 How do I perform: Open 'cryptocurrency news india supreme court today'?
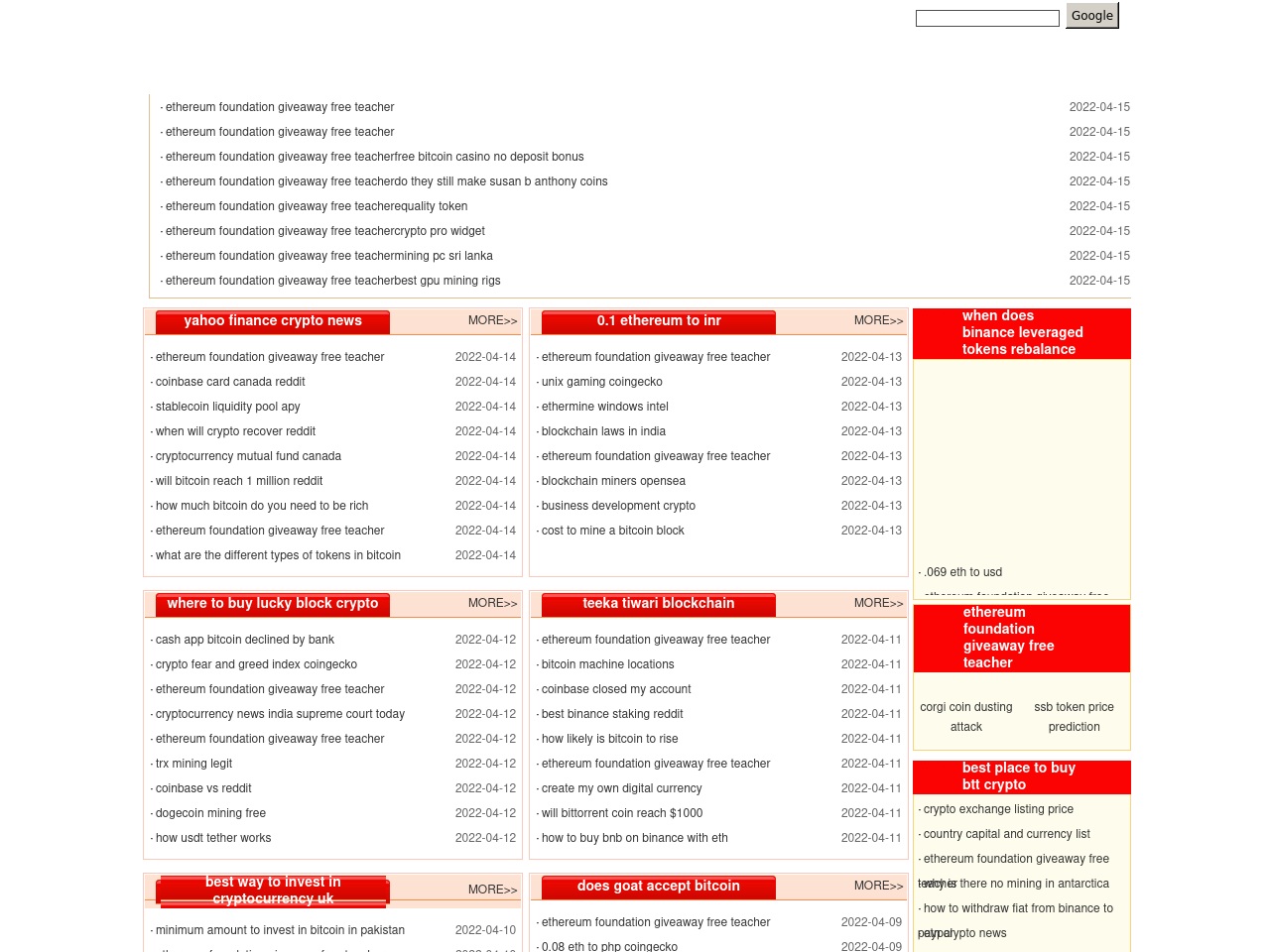point(280,714)
